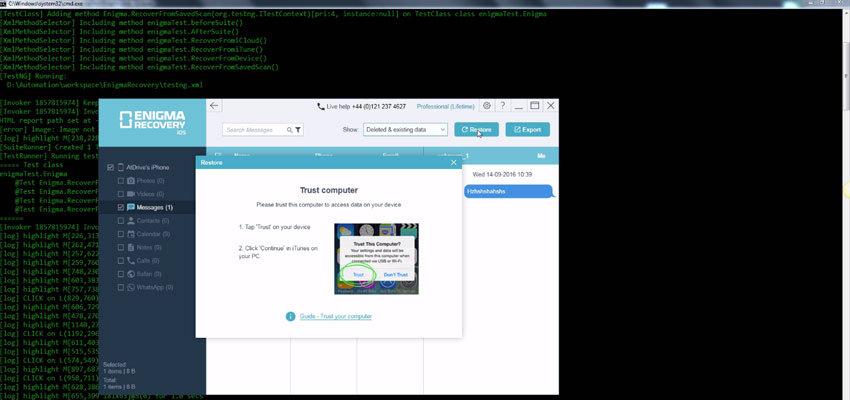Uncheck the Messages checkbox
Viewport: 850px width, 400px height.
click(120, 207)
